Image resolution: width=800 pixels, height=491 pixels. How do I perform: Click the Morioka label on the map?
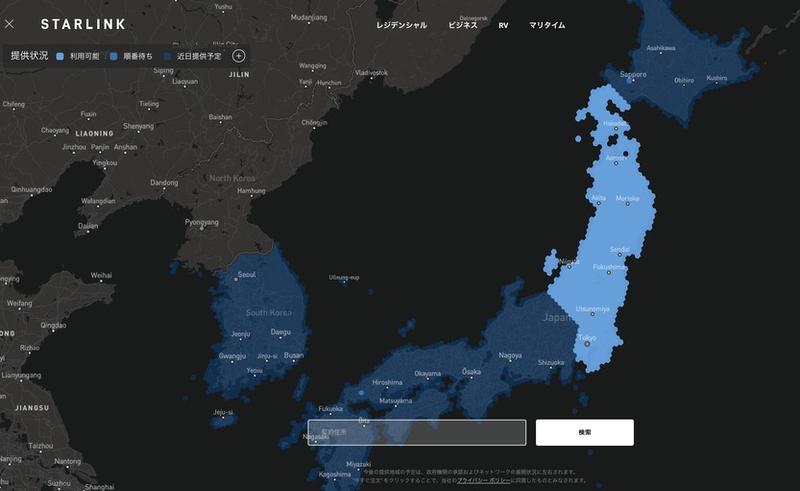[x=628, y=198]
